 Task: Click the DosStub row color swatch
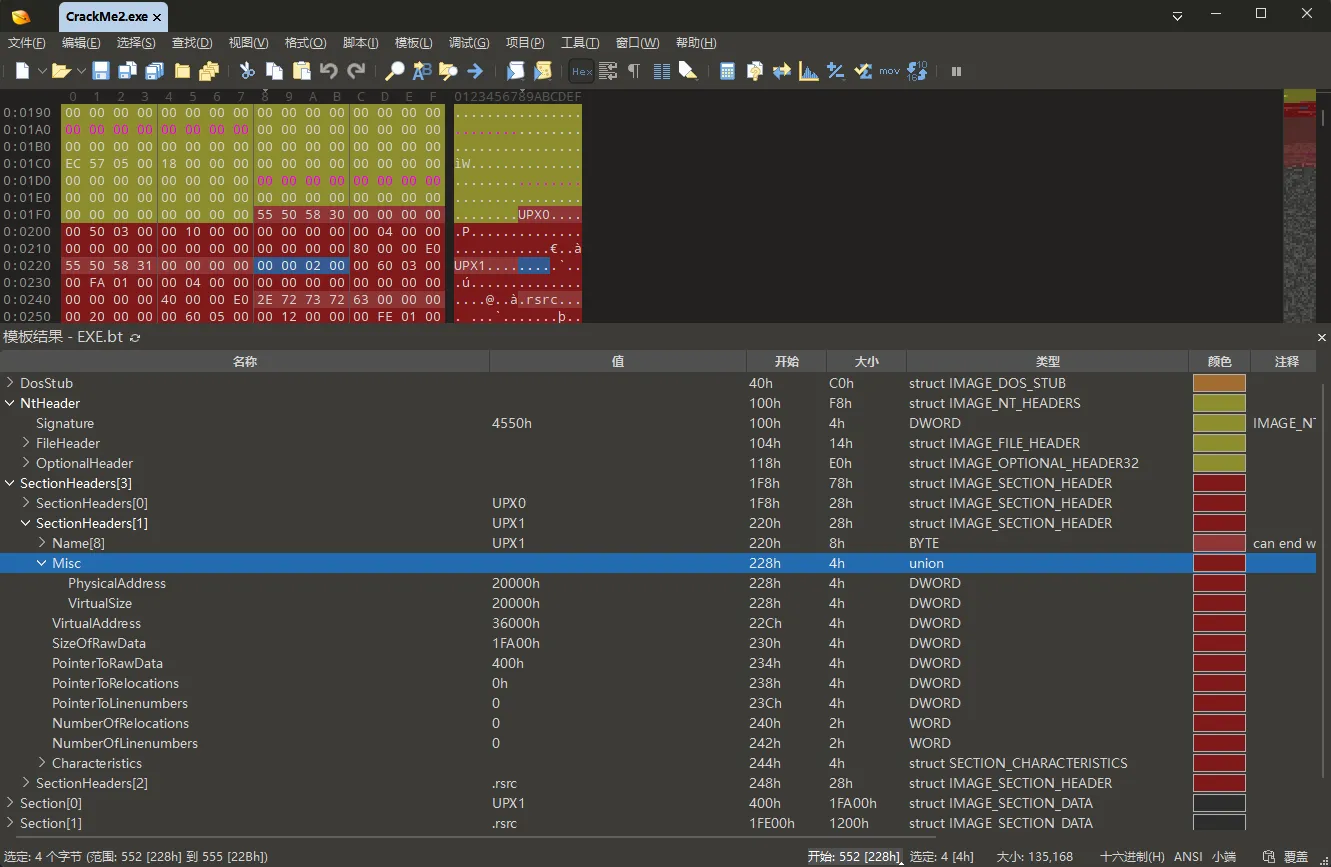(1219, 383)
